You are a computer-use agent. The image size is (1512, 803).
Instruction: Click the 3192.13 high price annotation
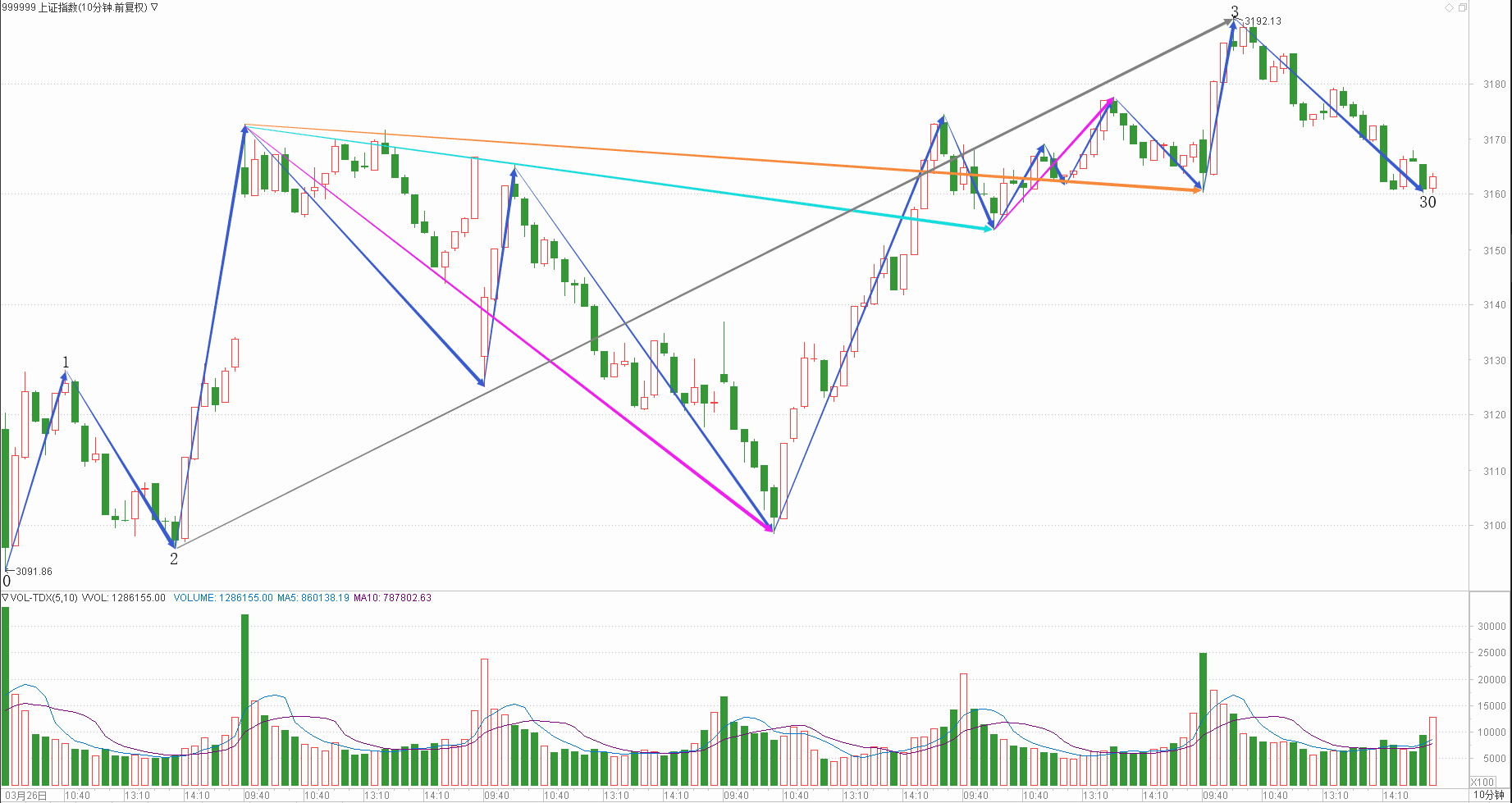coord(1263,21)
